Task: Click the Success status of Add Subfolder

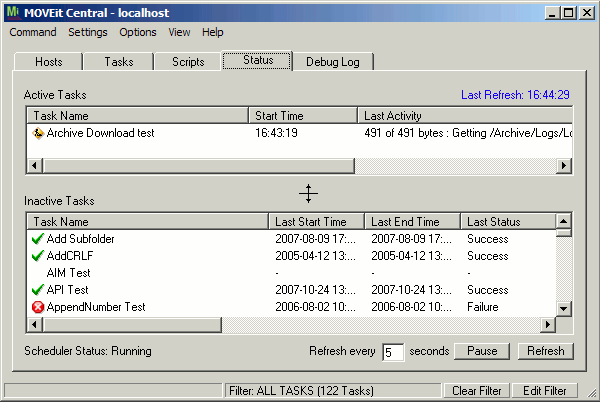Action: 488,239
